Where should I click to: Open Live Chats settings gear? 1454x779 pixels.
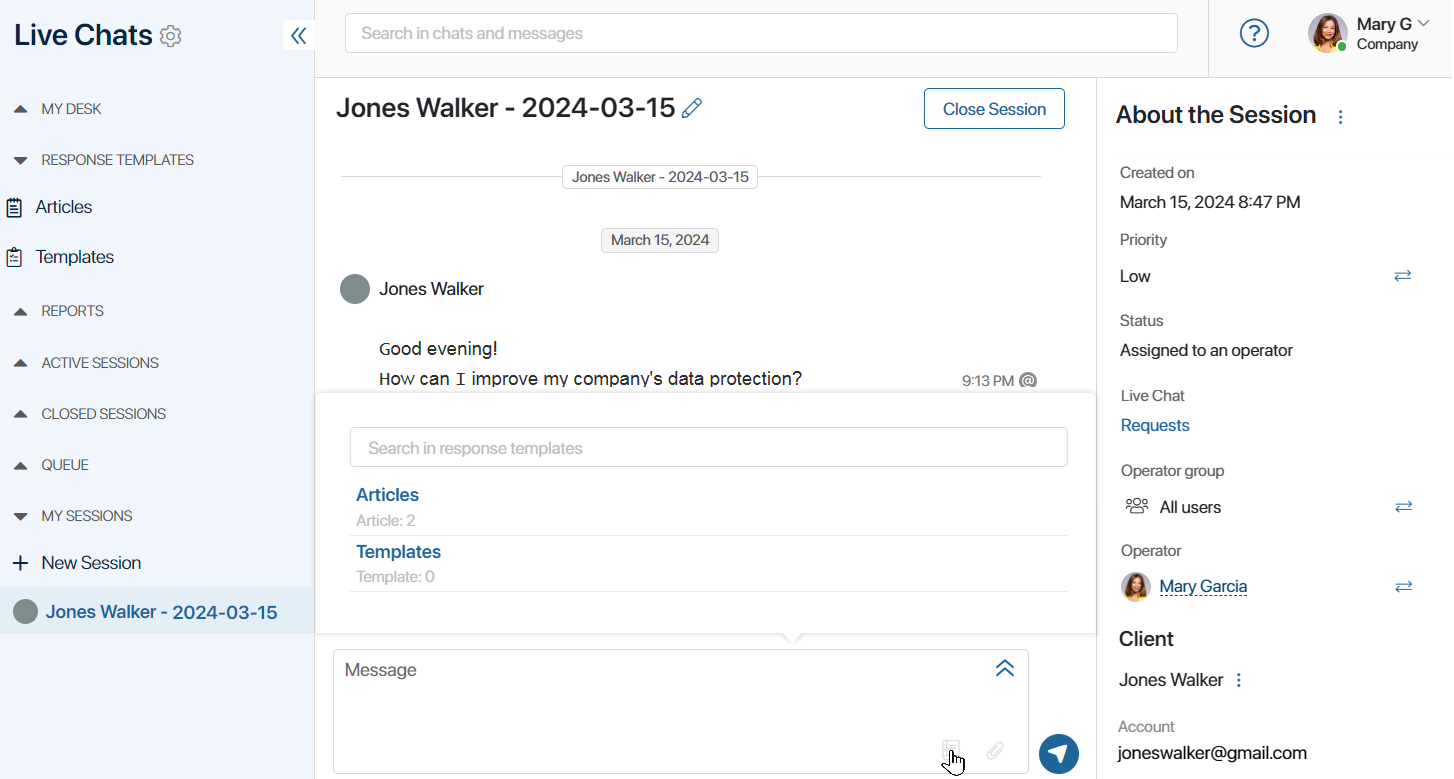pos(171,36)
